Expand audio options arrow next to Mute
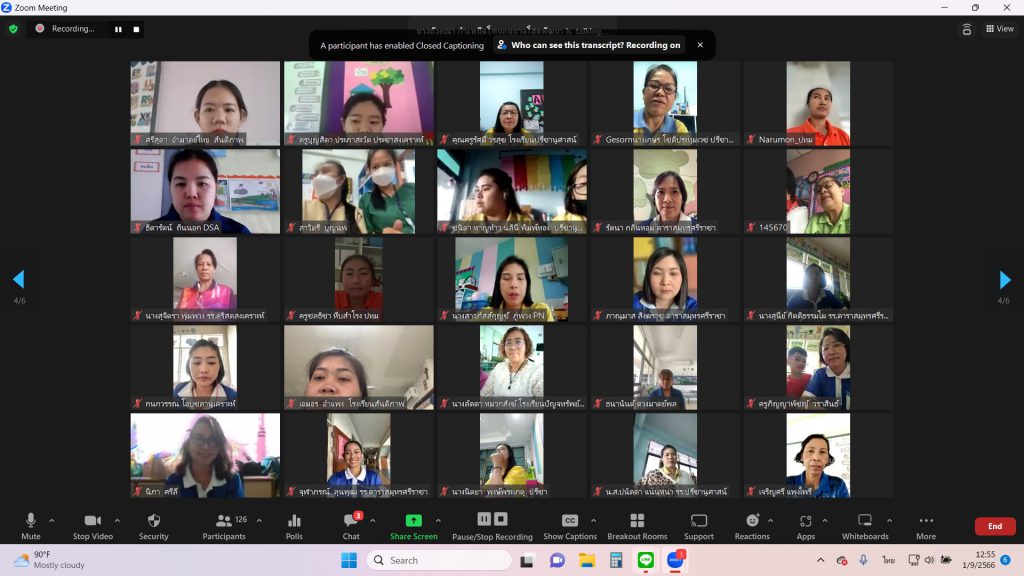The height and width of the screenshot is (576, 1024). coord(52,520)
